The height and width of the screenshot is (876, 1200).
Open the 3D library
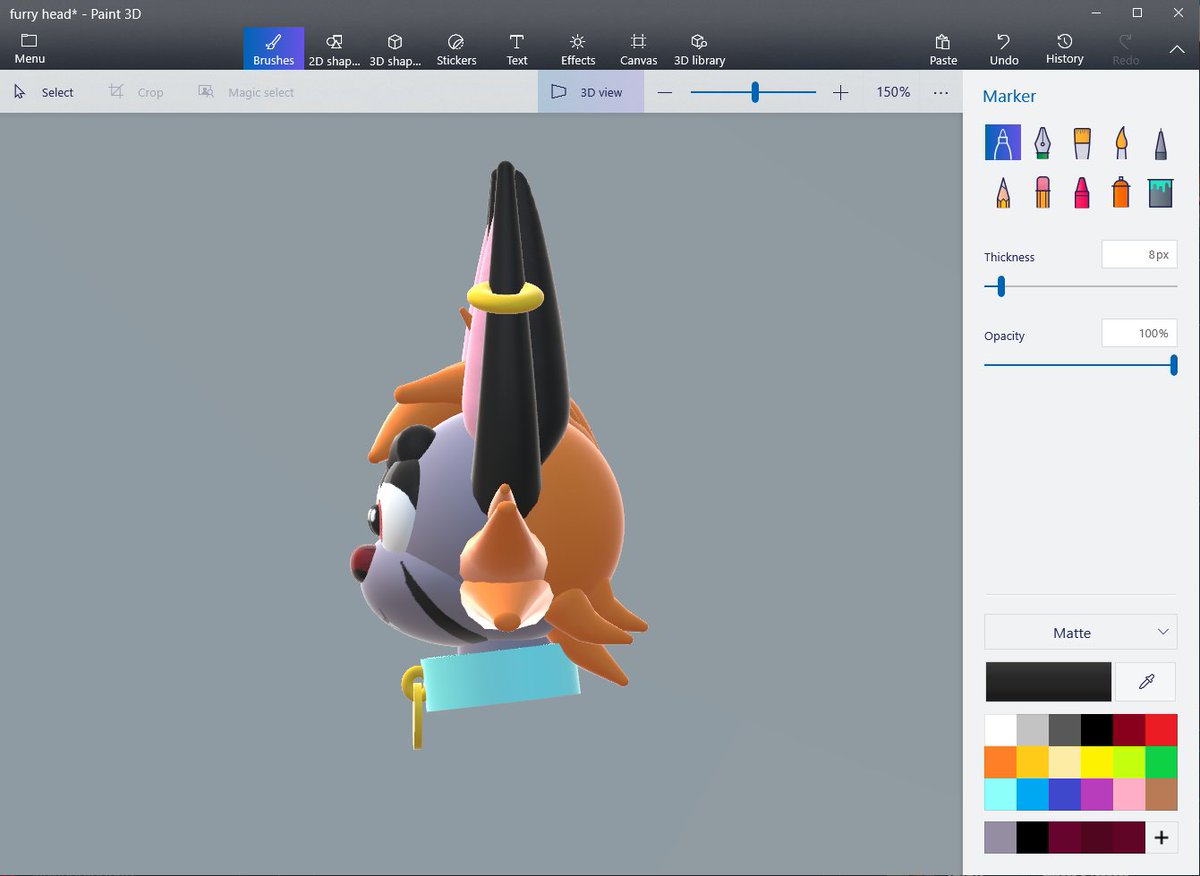(x=699, y=48)
